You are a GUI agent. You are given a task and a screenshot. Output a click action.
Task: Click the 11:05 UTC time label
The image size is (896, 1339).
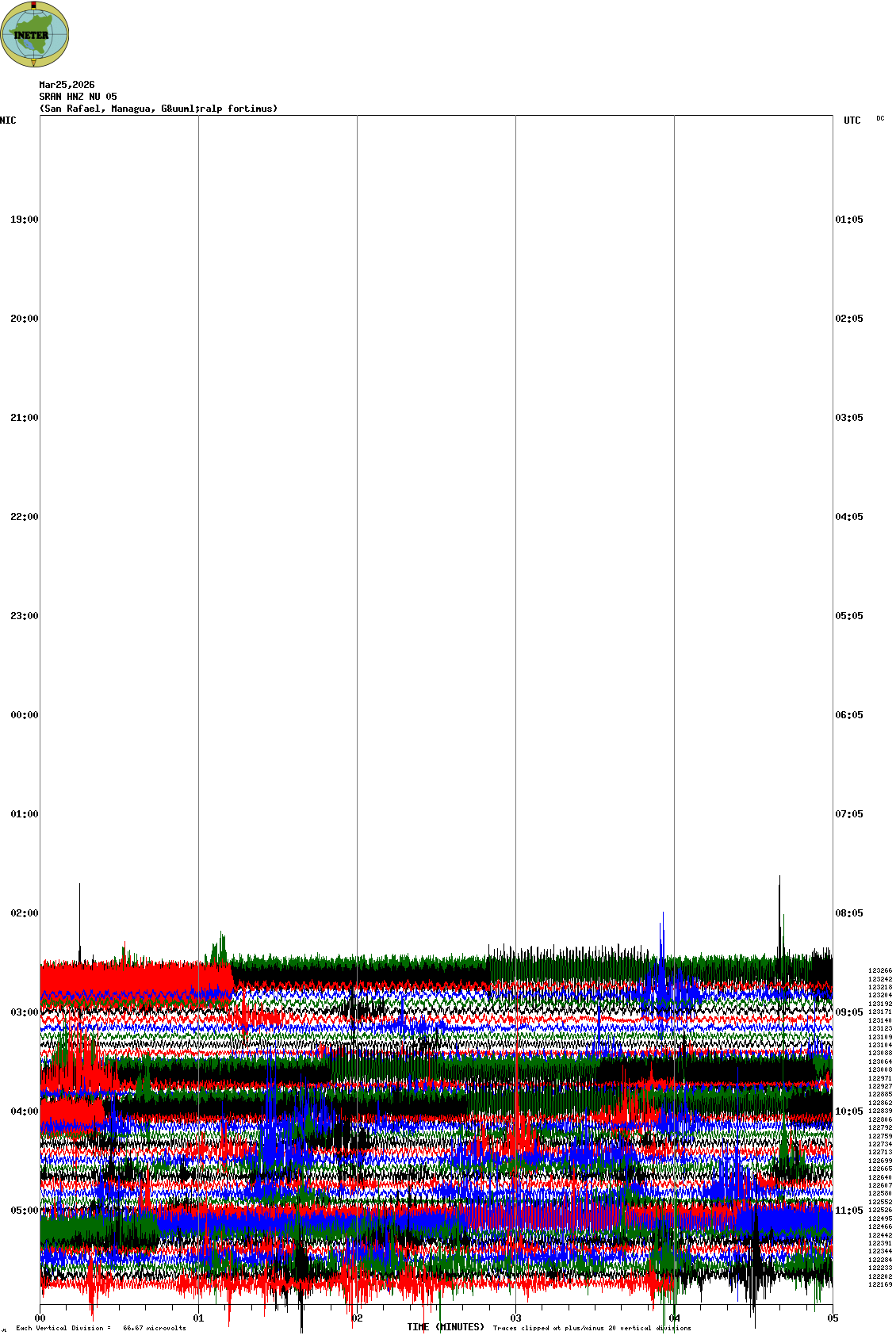click(x=849, y=1211)
